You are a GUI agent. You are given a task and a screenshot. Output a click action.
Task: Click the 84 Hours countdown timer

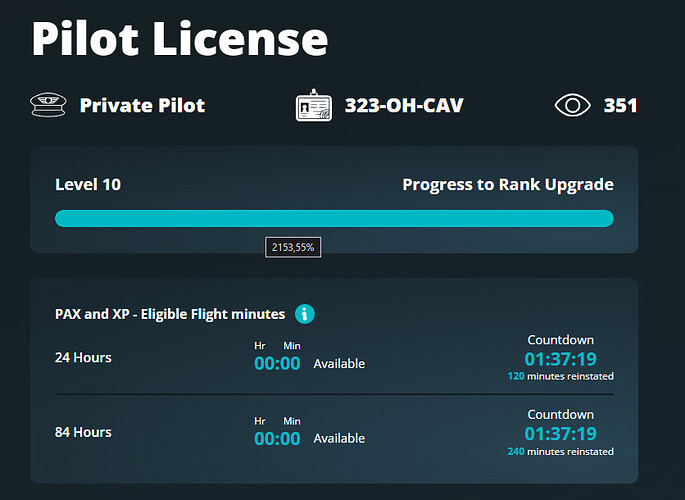click(560, 434)
